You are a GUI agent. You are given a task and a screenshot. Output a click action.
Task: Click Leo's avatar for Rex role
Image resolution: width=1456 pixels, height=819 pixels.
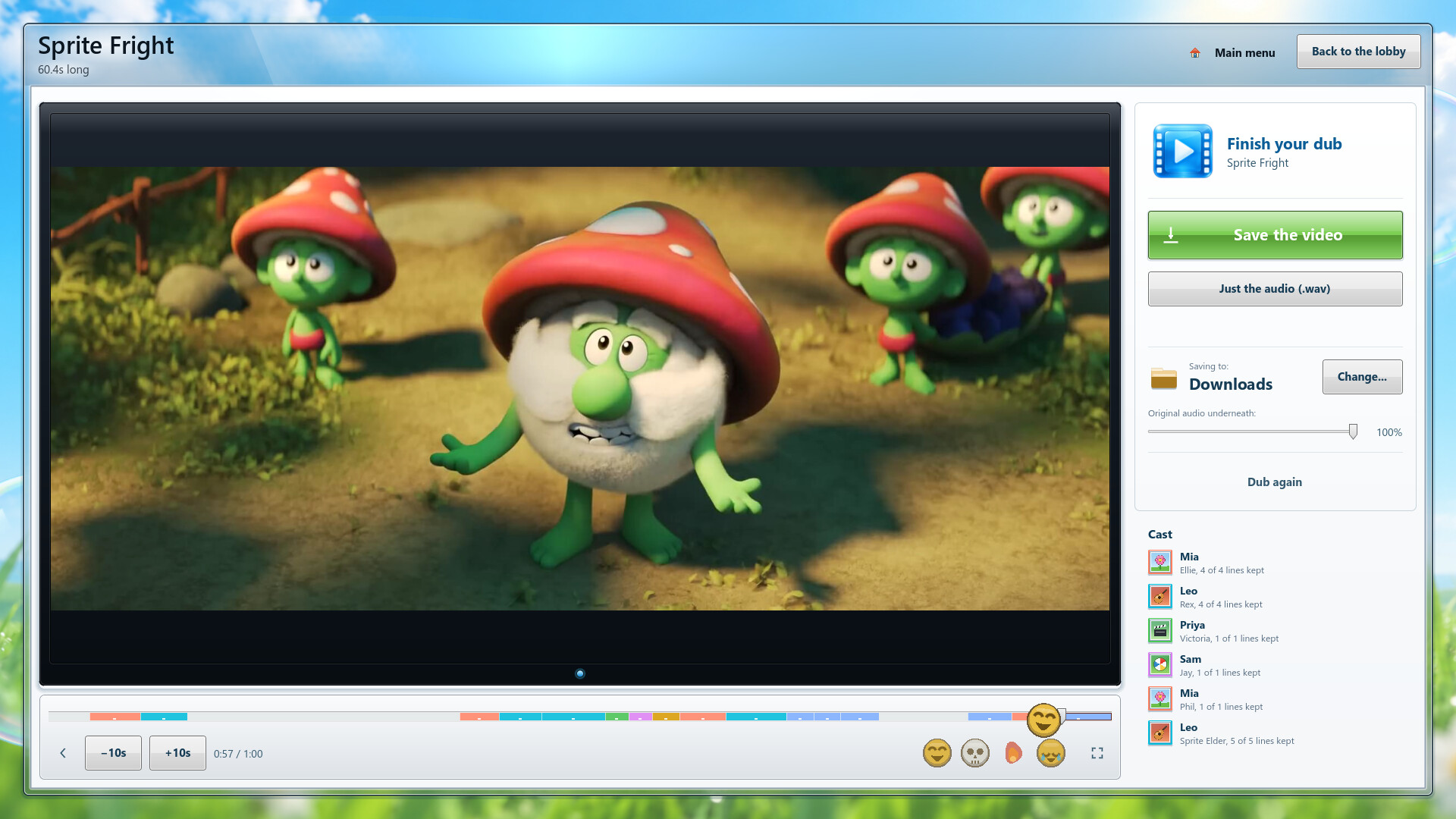click(1160, 597)
